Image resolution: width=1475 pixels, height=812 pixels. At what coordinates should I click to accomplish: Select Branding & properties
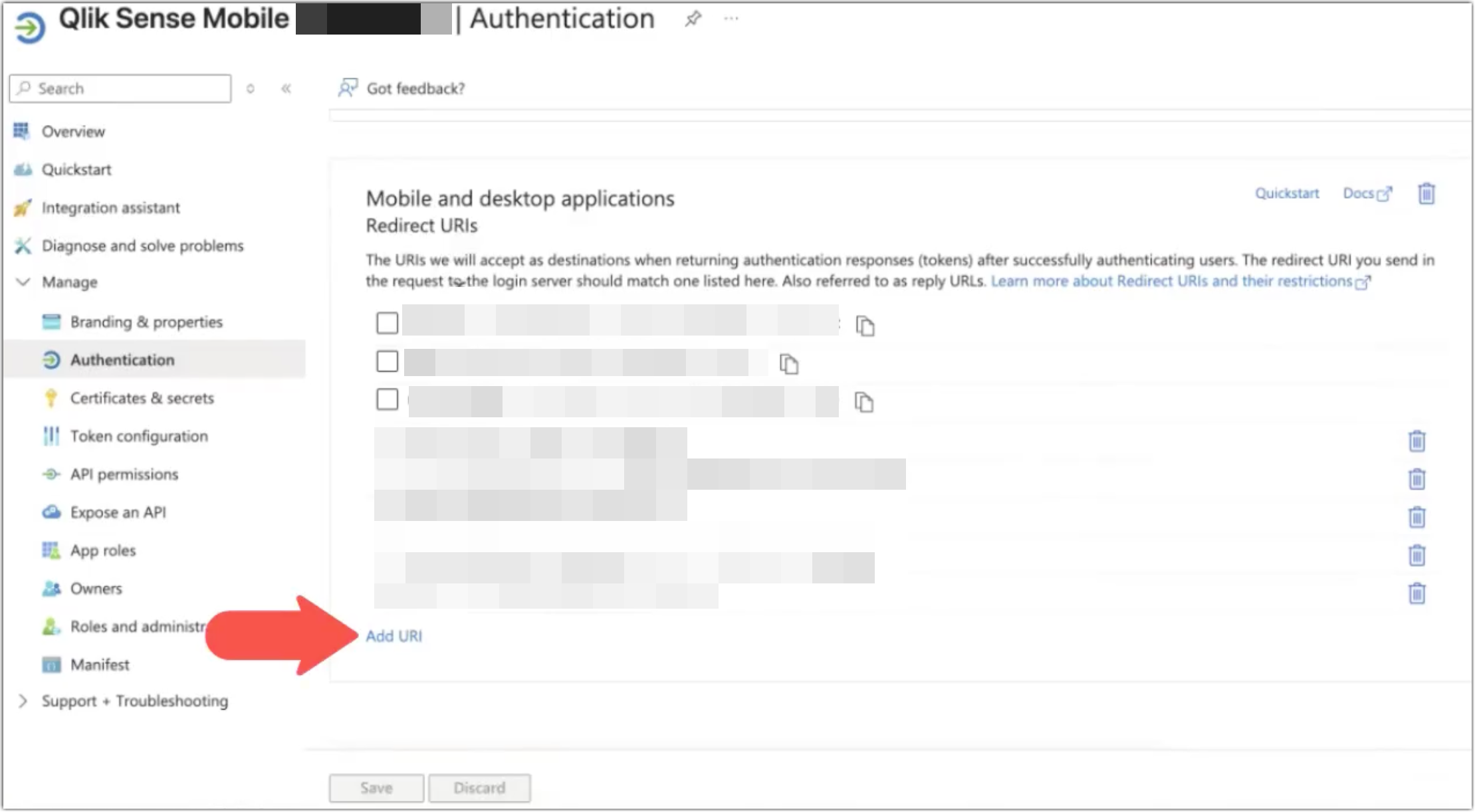pyautogui.click(x=146, y=322)
